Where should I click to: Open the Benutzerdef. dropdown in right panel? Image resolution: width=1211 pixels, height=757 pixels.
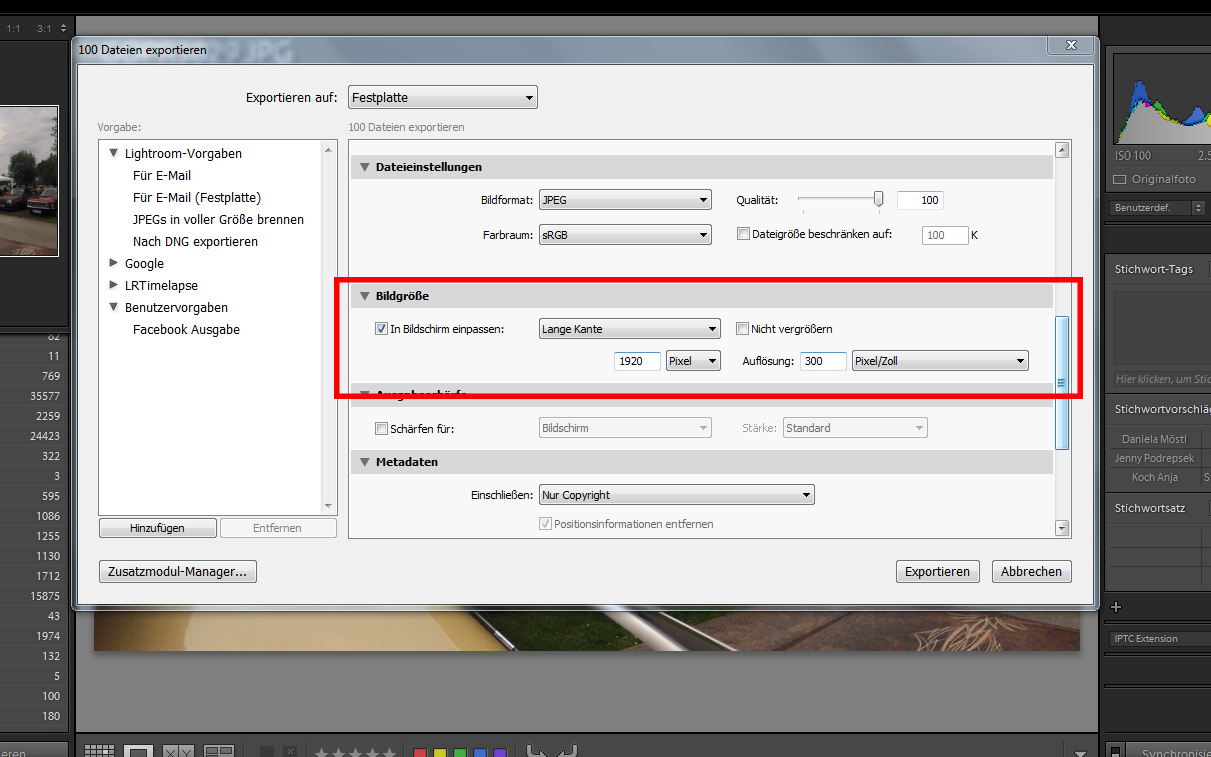1157,208
